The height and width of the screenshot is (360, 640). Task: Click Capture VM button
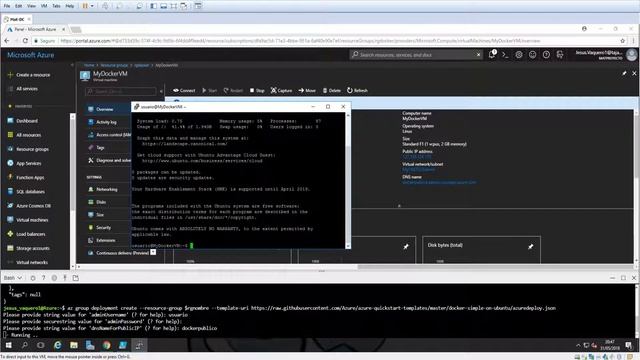coord(281,90)
